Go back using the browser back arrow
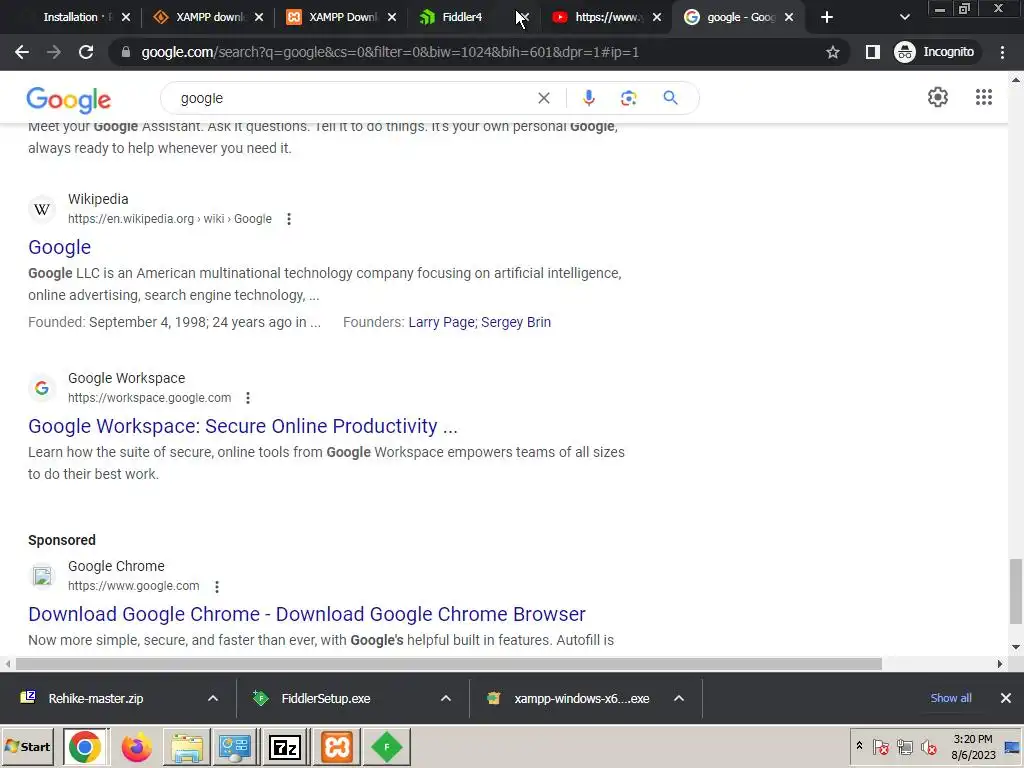The height and width of the screenshot is (768, 1024). pos(22,52)
